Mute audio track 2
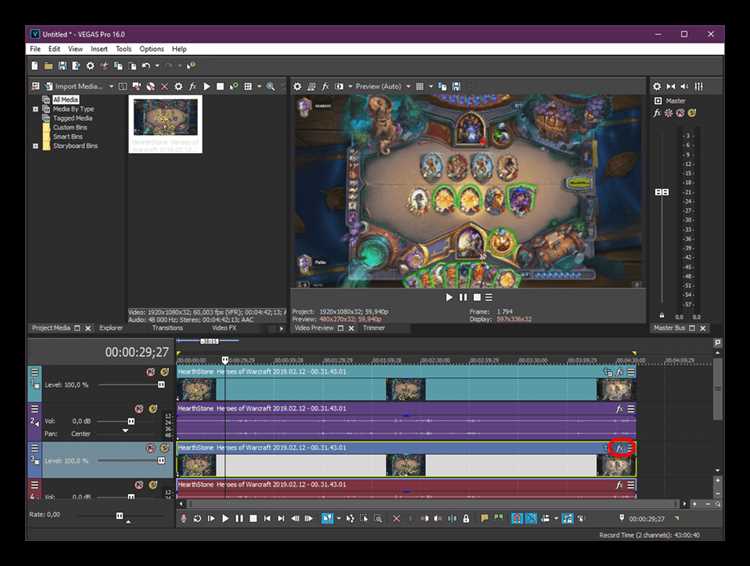The image size is (750, 566). (139, 409)
